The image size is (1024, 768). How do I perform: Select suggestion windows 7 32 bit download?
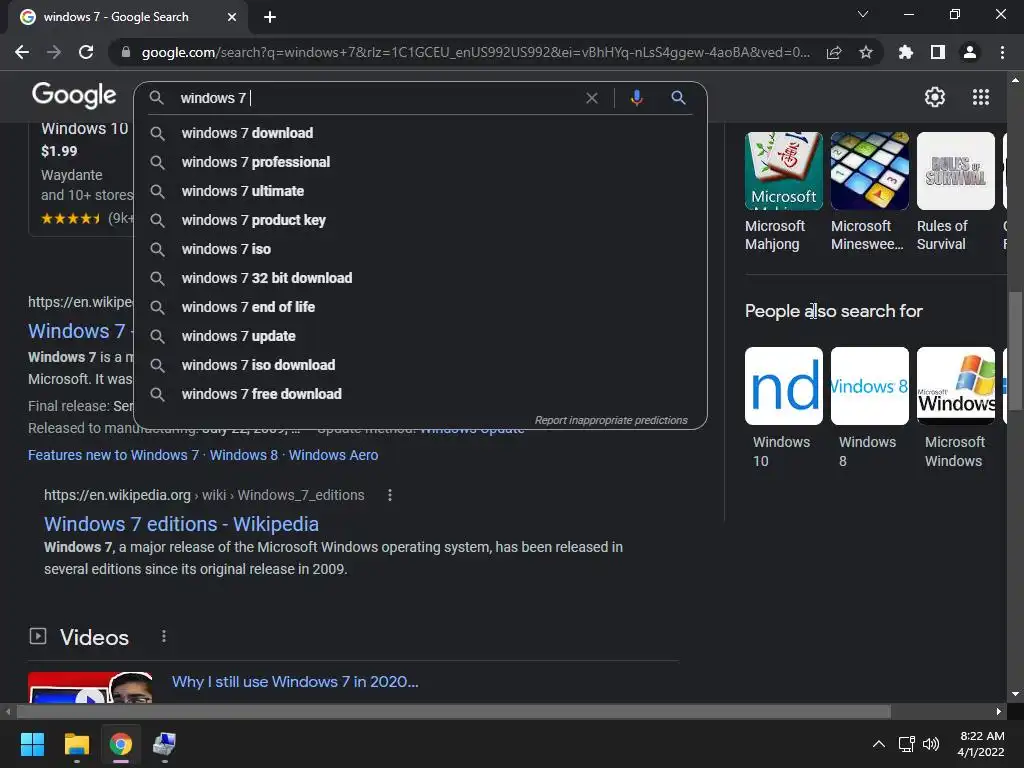click(x=420, y=278)
